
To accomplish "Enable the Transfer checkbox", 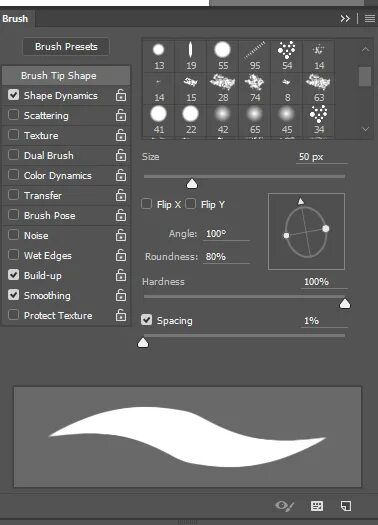I will (13, 195).
